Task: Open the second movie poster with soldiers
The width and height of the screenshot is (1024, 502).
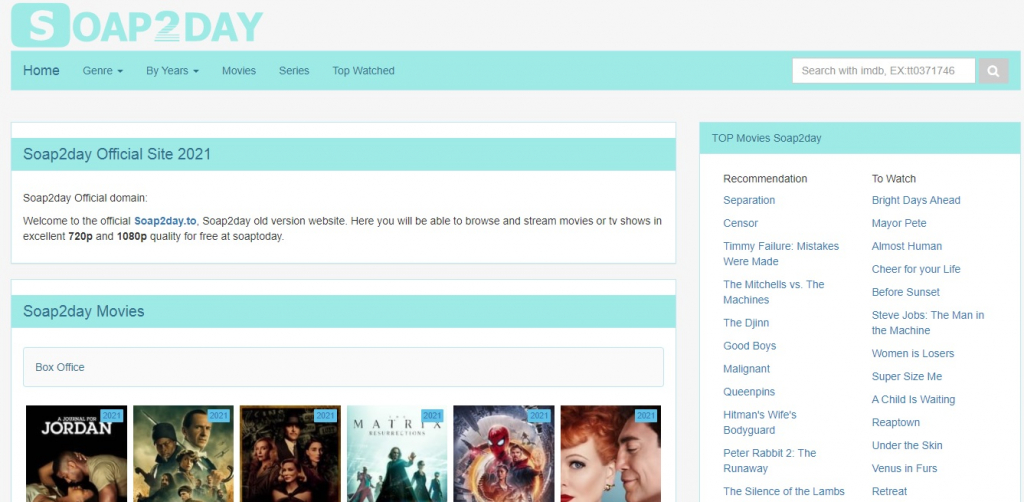Action: 184,454
